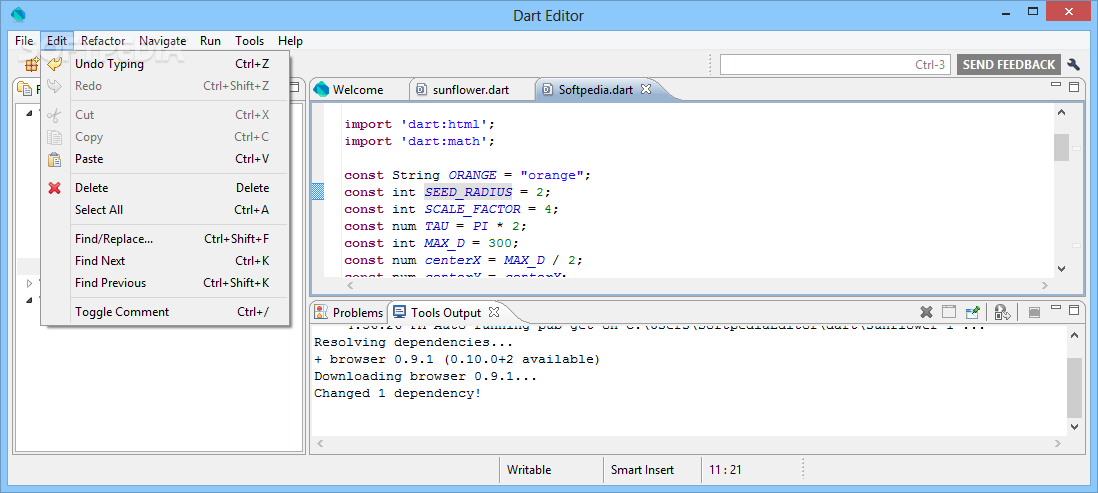Click the Smart Insert status field
The image size is (1098, 493).
(x=642, y=470)
